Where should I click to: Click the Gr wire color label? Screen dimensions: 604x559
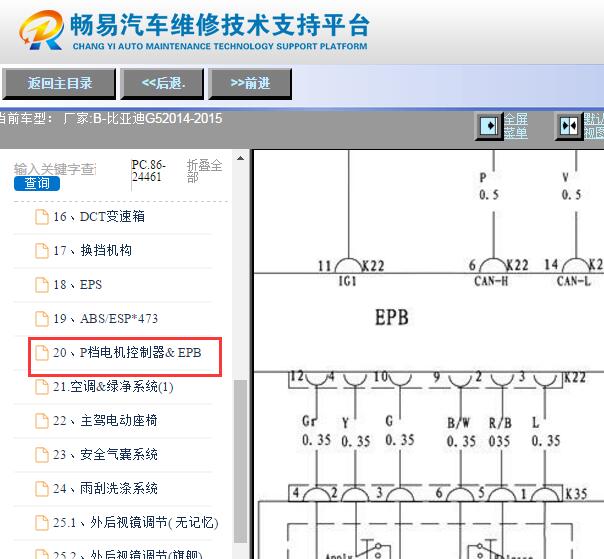click(x=309, y=421)
